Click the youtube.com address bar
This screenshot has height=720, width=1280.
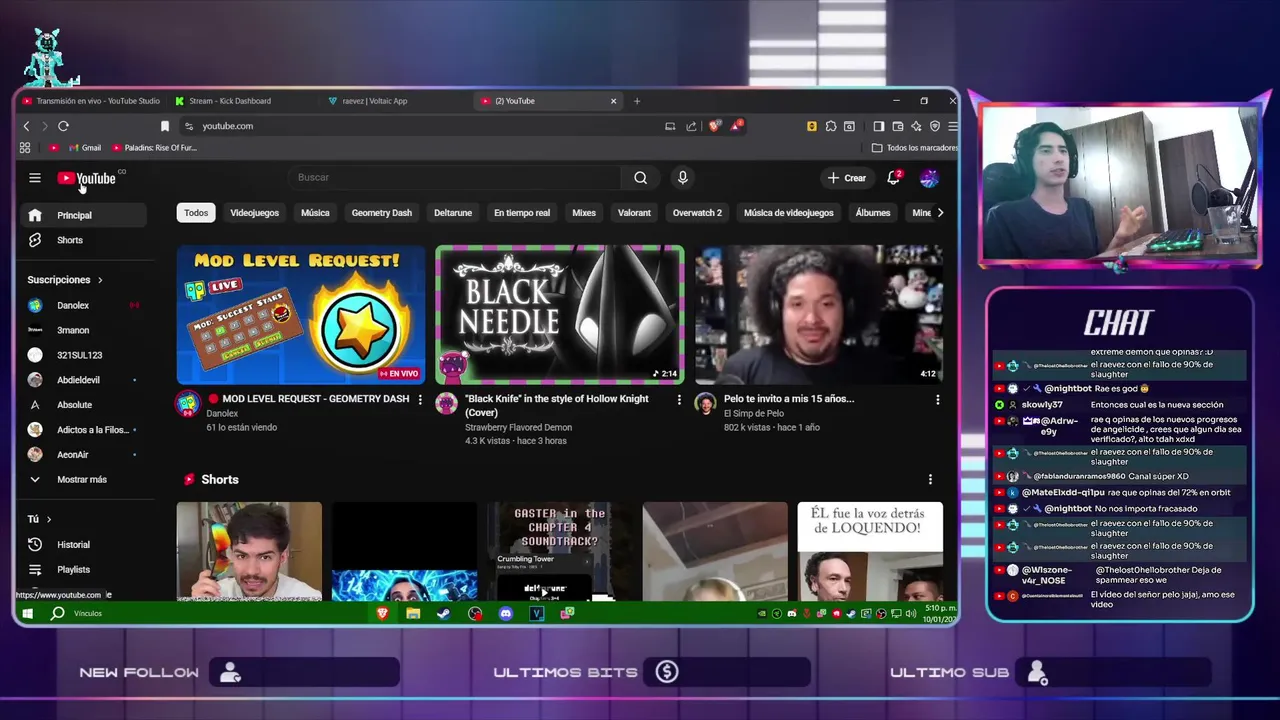(425, 126)
